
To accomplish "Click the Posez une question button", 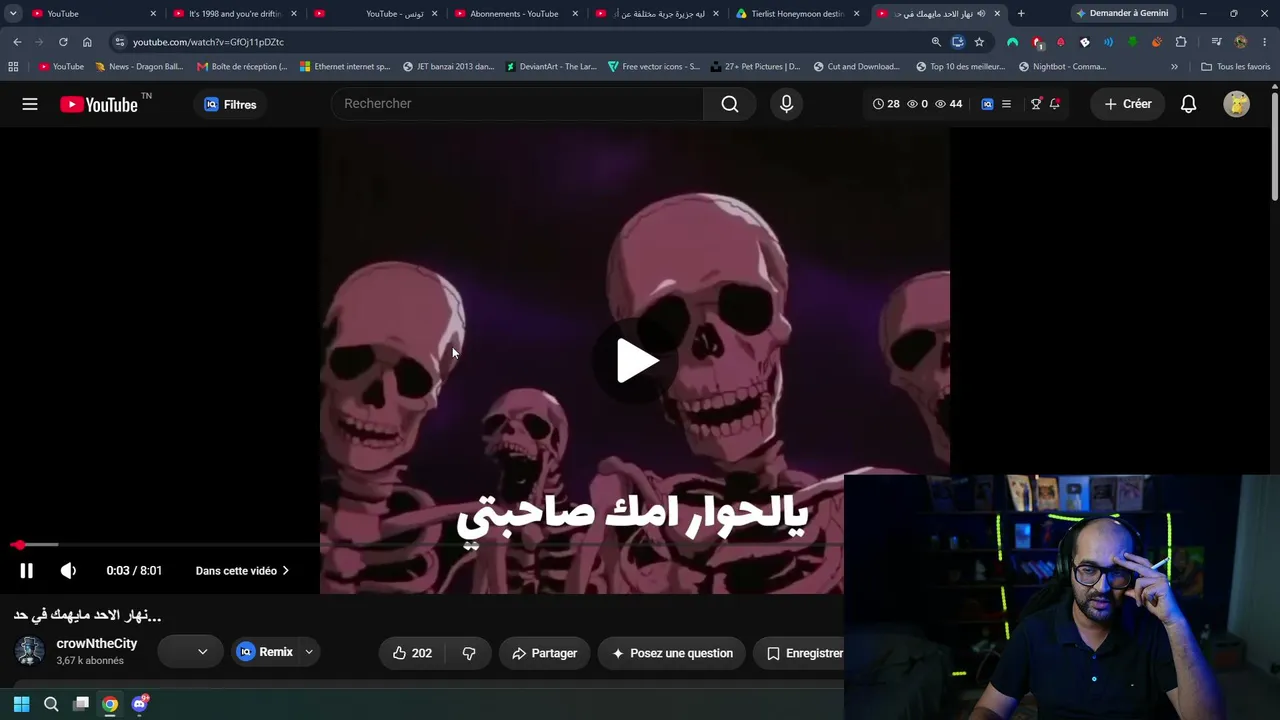I will click(672, 653).
